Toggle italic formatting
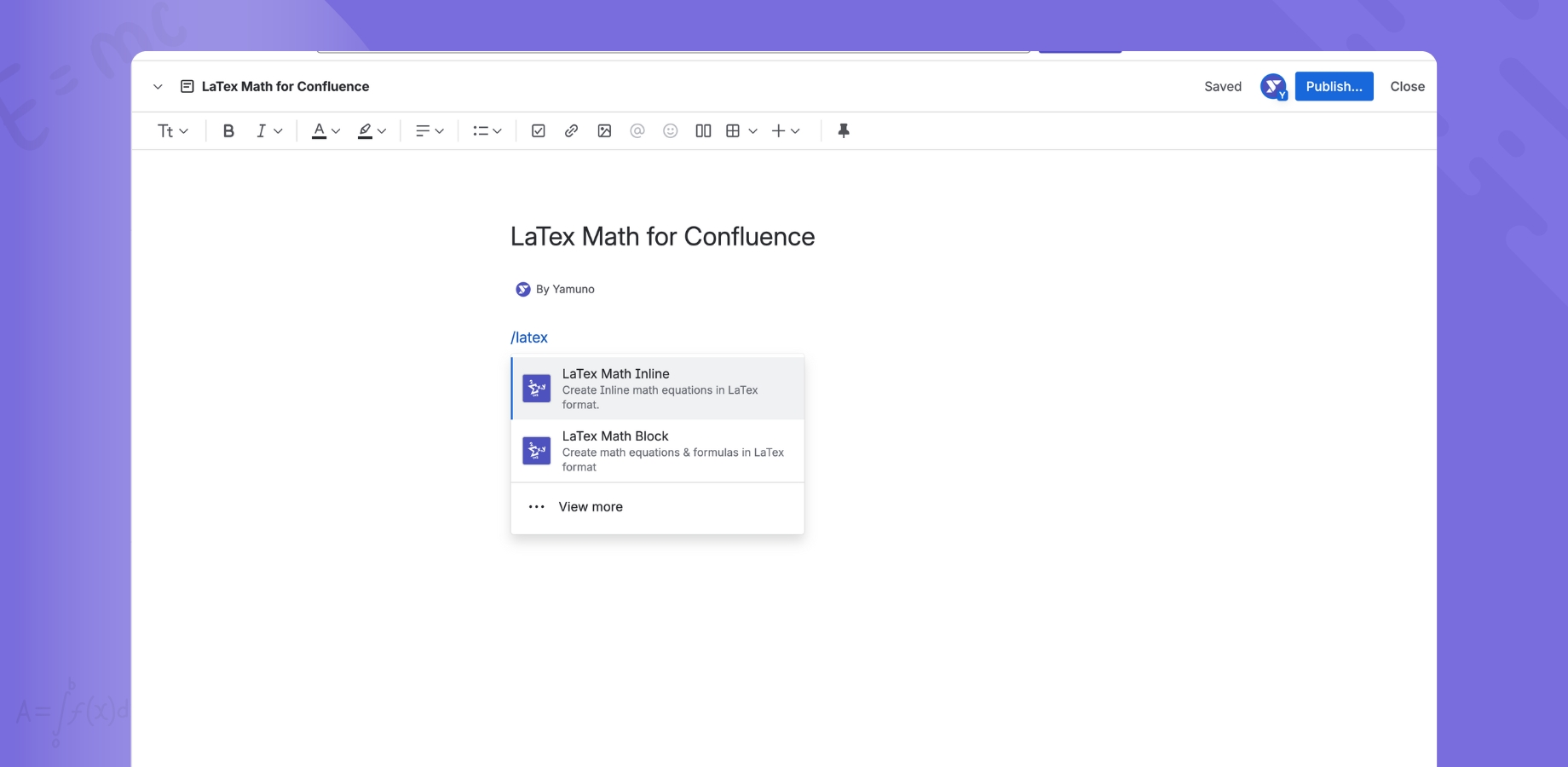The image size is (1568, 767). point(261,131)
